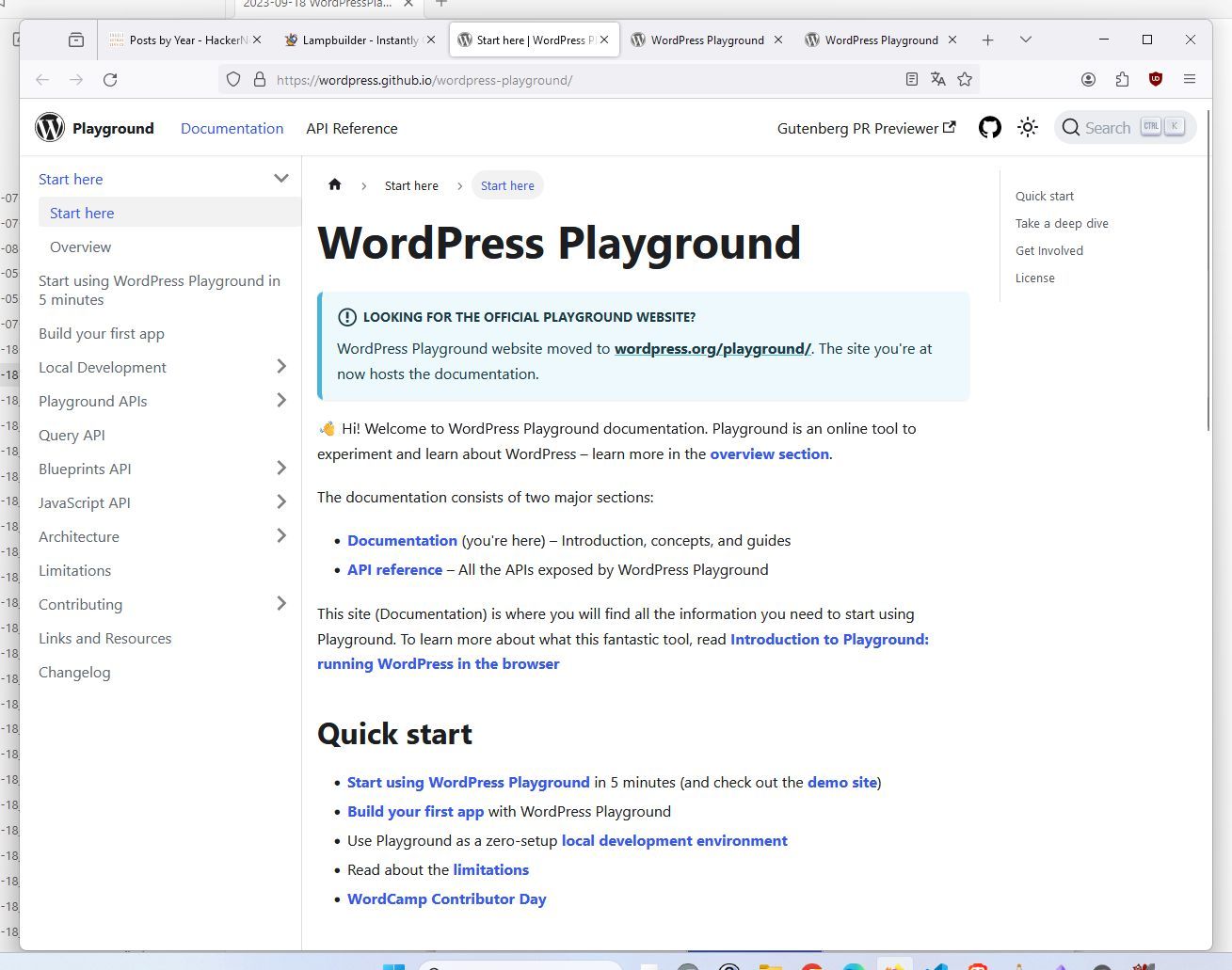This screenshot has height=970, width=1232.
Task: Click the Search box in site header
Action: (x=1125, y=127)
